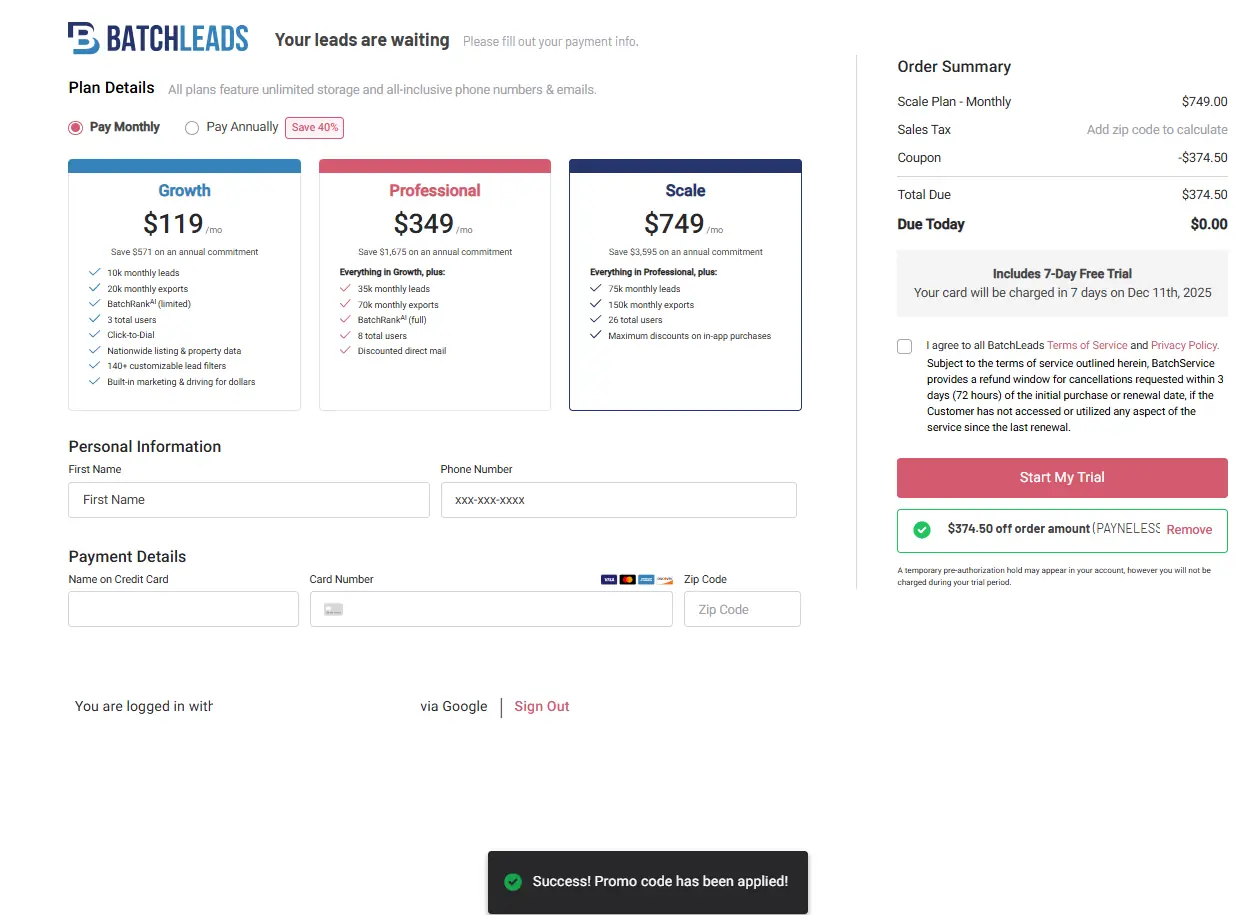Remove the applied promo code
Screen dimensions: 1257x915
click(1189, 530)
